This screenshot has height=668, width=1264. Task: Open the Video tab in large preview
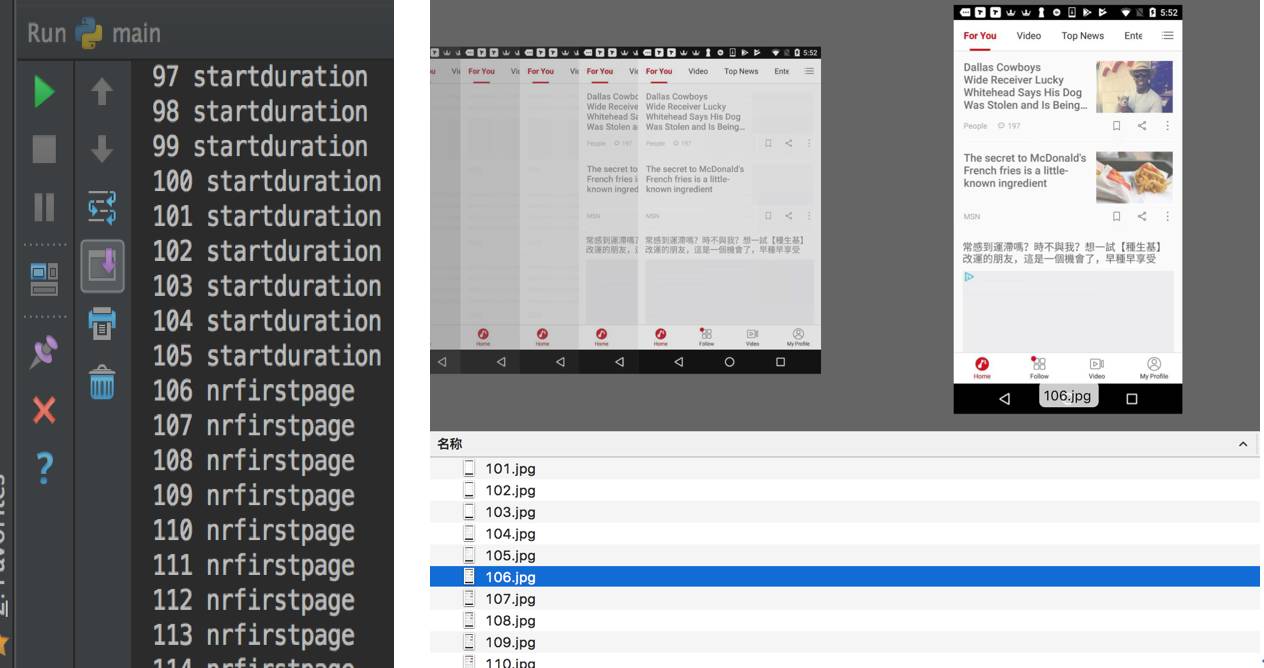click(1029, 36)
